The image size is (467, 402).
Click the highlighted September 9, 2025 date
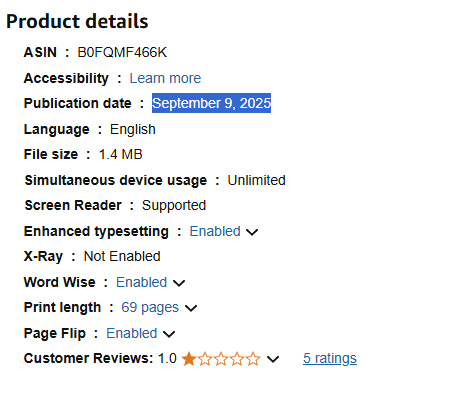[x=211, y=103]
